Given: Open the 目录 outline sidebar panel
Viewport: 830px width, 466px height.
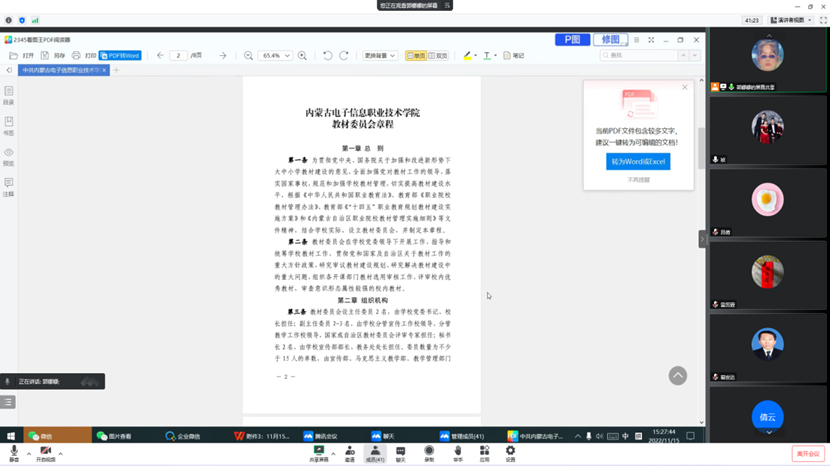Looking at the screenshot, I should (9, 95).
